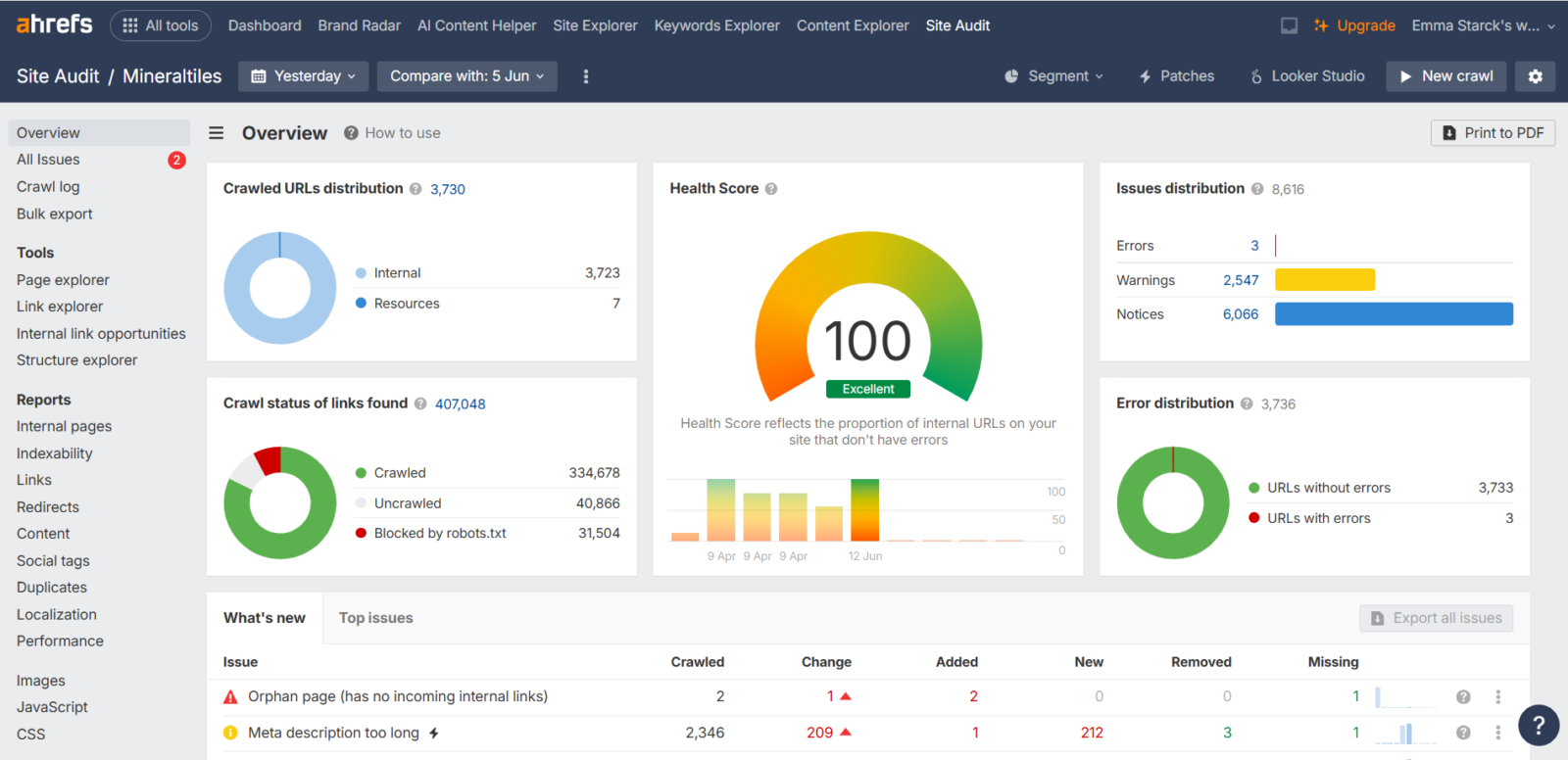Open the Segment dropdown
The image size is (1568, 760).
1054,76
